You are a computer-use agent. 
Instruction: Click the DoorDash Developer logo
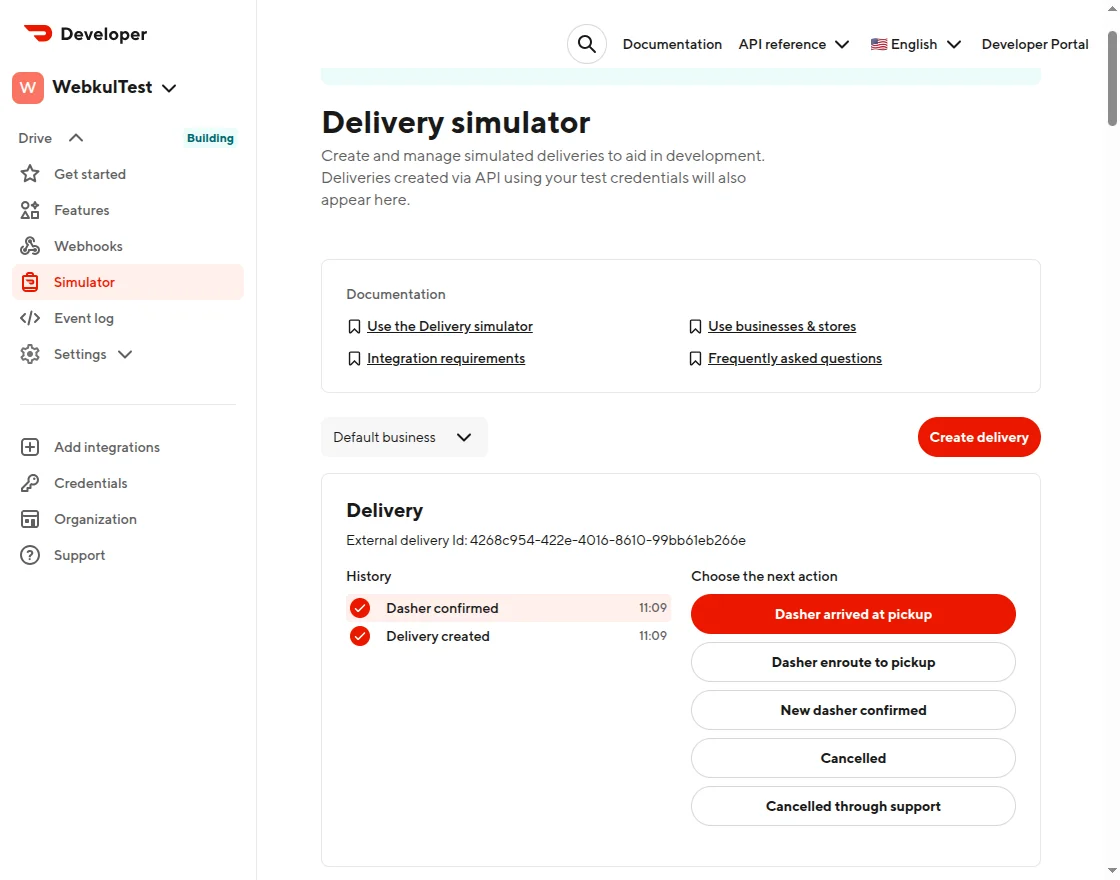[x=86, y=34]
